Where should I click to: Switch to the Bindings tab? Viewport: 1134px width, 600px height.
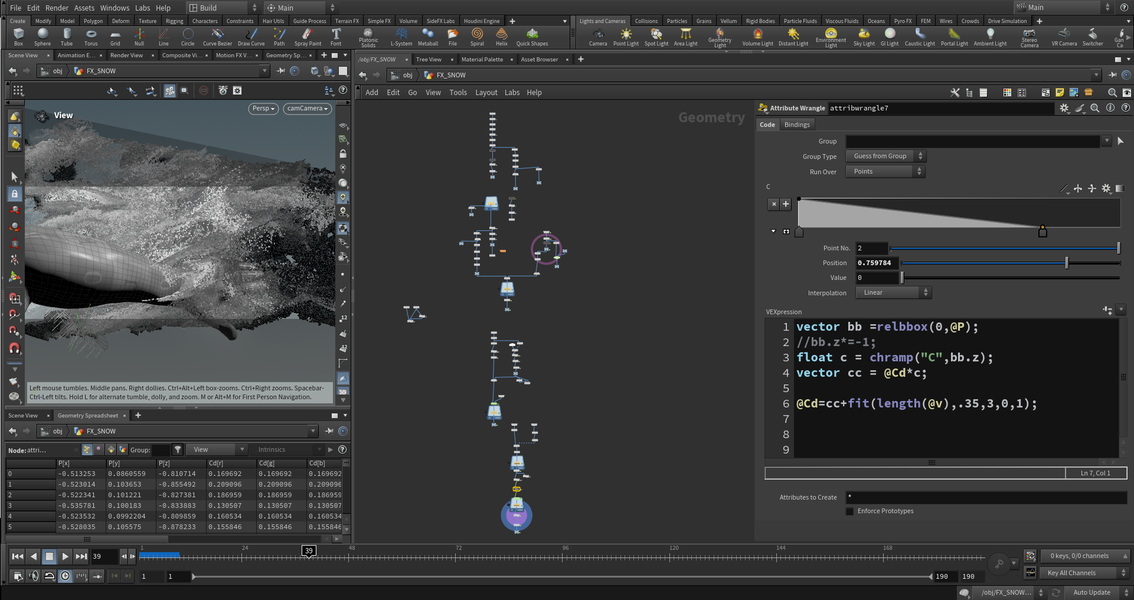[x=797, y=125]
